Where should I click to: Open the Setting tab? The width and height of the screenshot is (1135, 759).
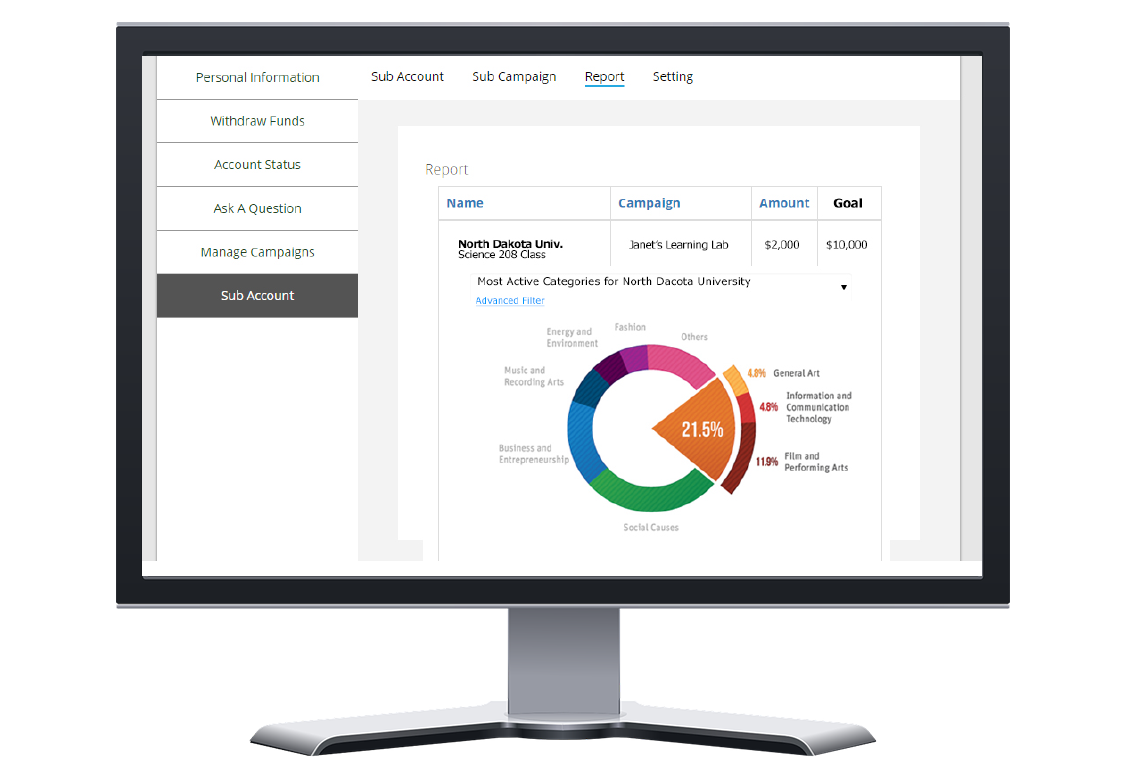(x=672, y=77)
